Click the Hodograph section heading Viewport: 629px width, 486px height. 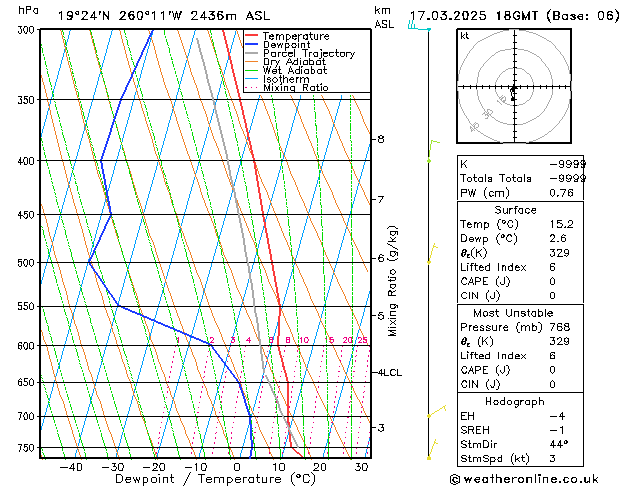click(x=515, y=402)
